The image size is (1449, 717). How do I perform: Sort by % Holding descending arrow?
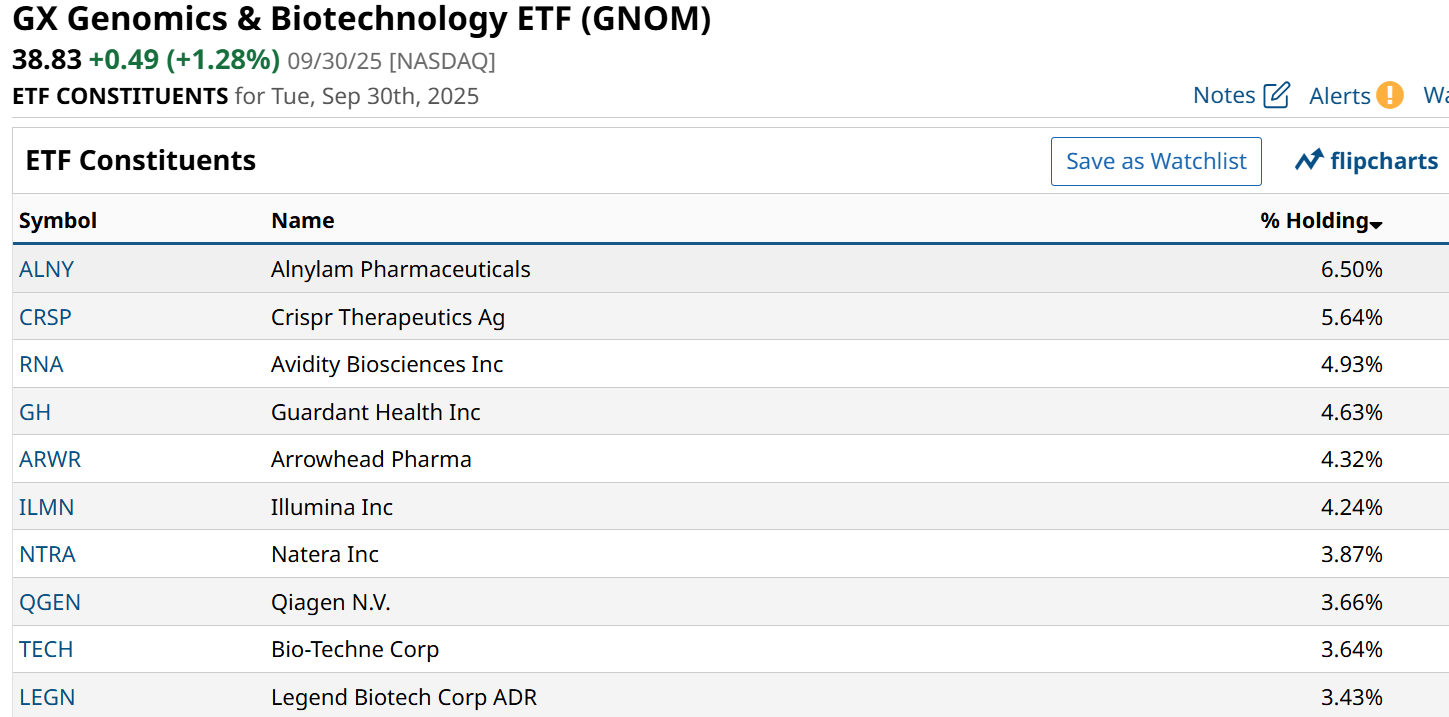(x=1377, y=224)
